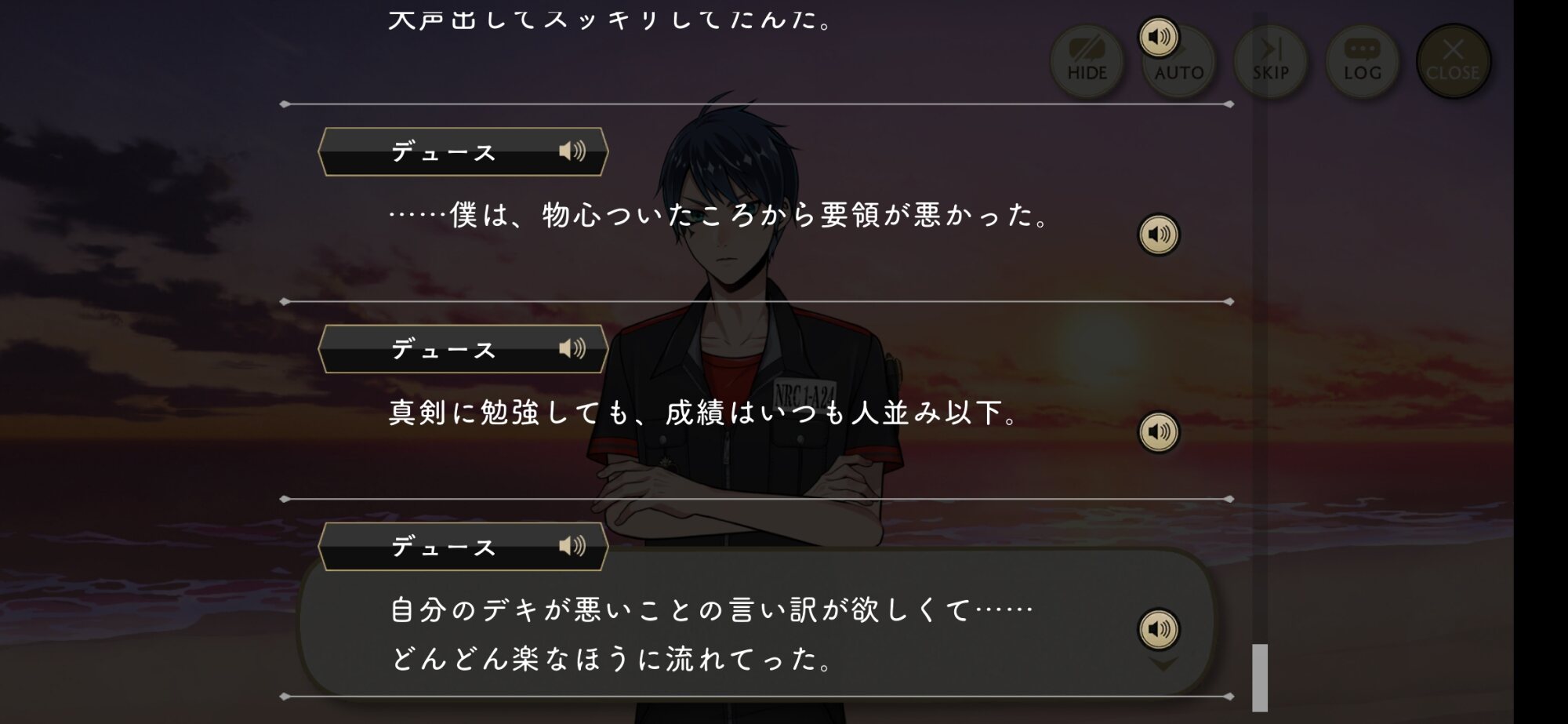The width and height of the screenshot is (1568, 724).
Task: Play voice for the line 自分のデキが悪い
Action: tap(1158, 629)
